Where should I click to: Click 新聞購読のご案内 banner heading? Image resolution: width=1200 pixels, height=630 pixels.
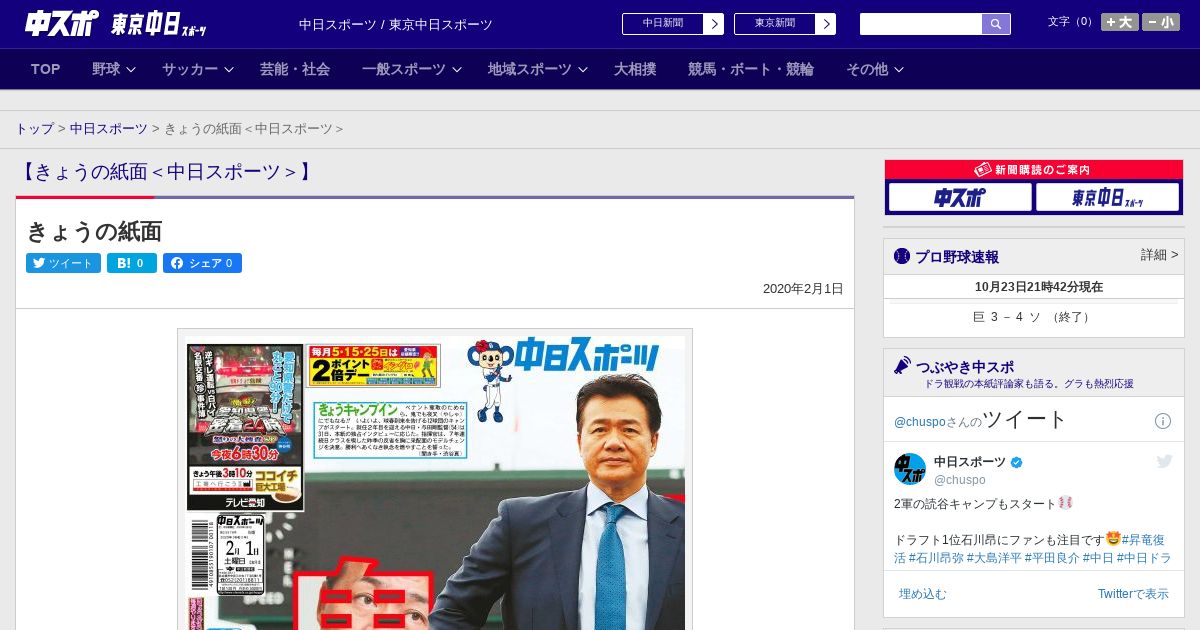(x=1034, y=170)
